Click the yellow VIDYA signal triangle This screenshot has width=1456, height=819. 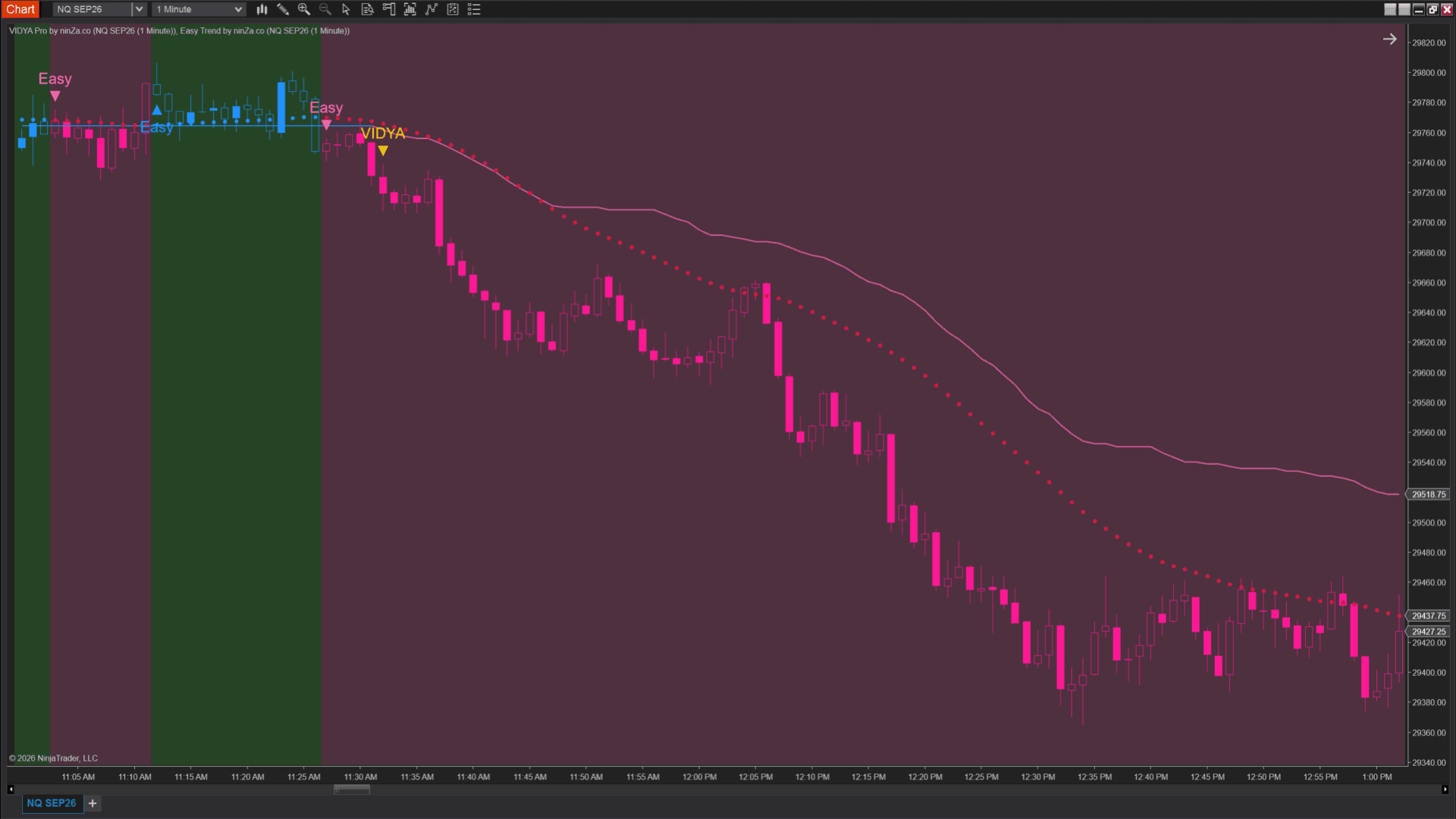(x=383, y=151)
